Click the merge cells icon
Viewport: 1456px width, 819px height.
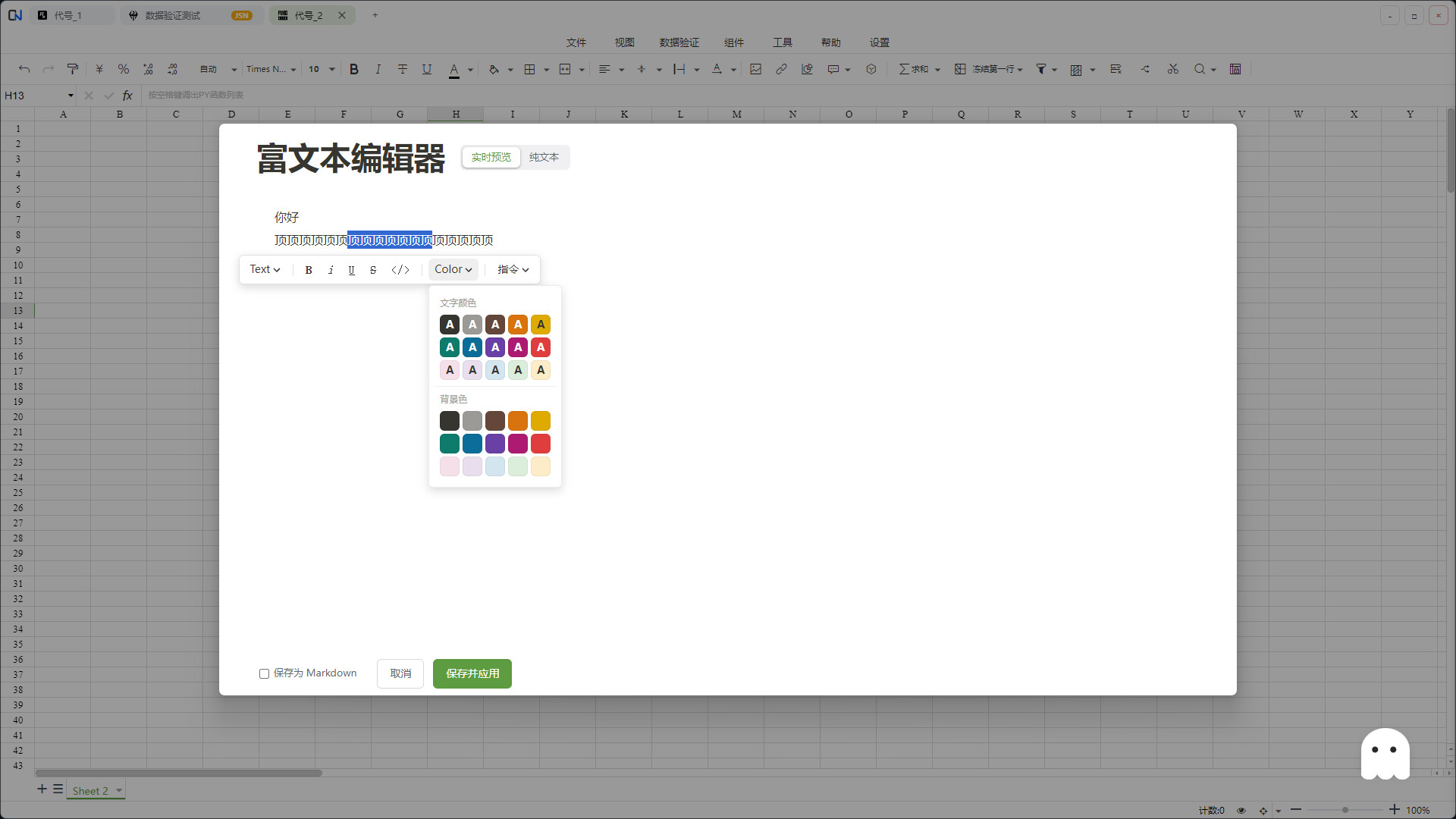565,69
